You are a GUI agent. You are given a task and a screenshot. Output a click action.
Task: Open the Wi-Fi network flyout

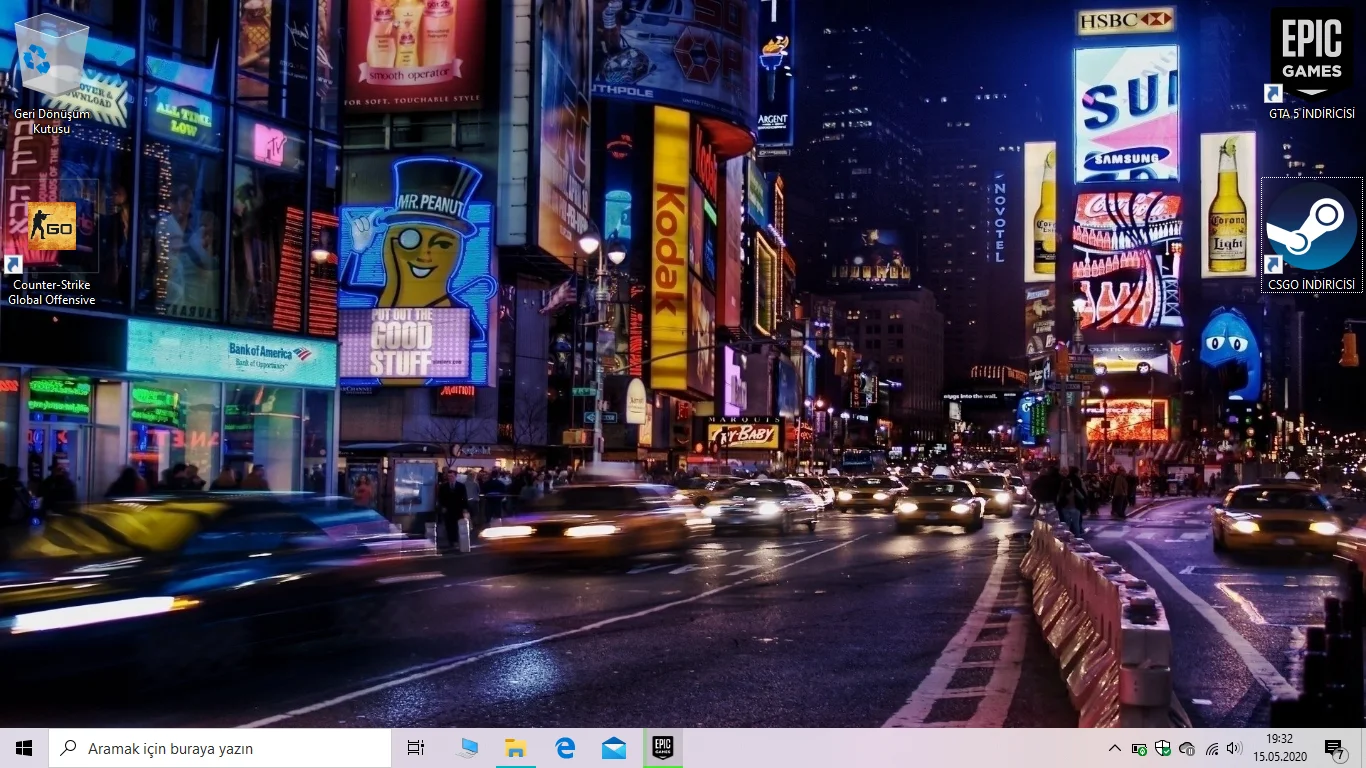[x=1211, y=748]
